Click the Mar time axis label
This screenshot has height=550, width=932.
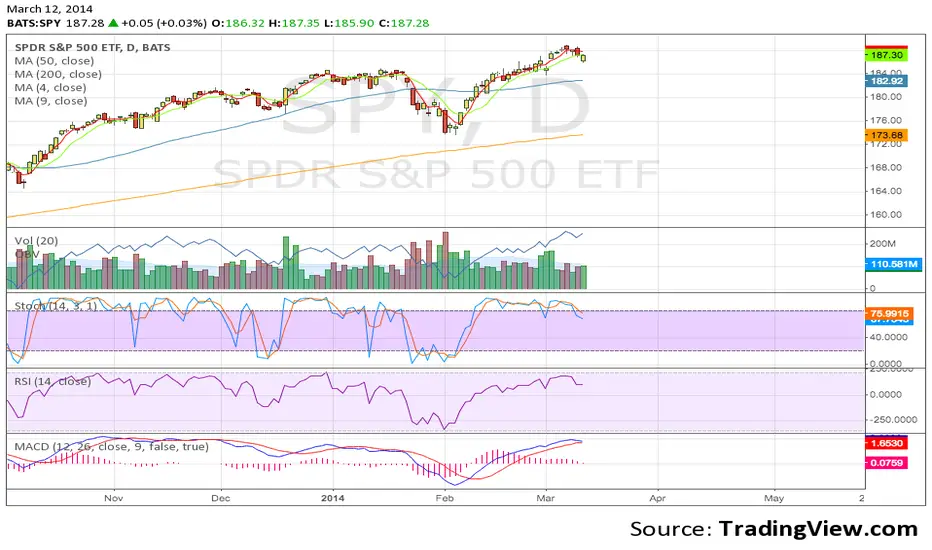546,498
